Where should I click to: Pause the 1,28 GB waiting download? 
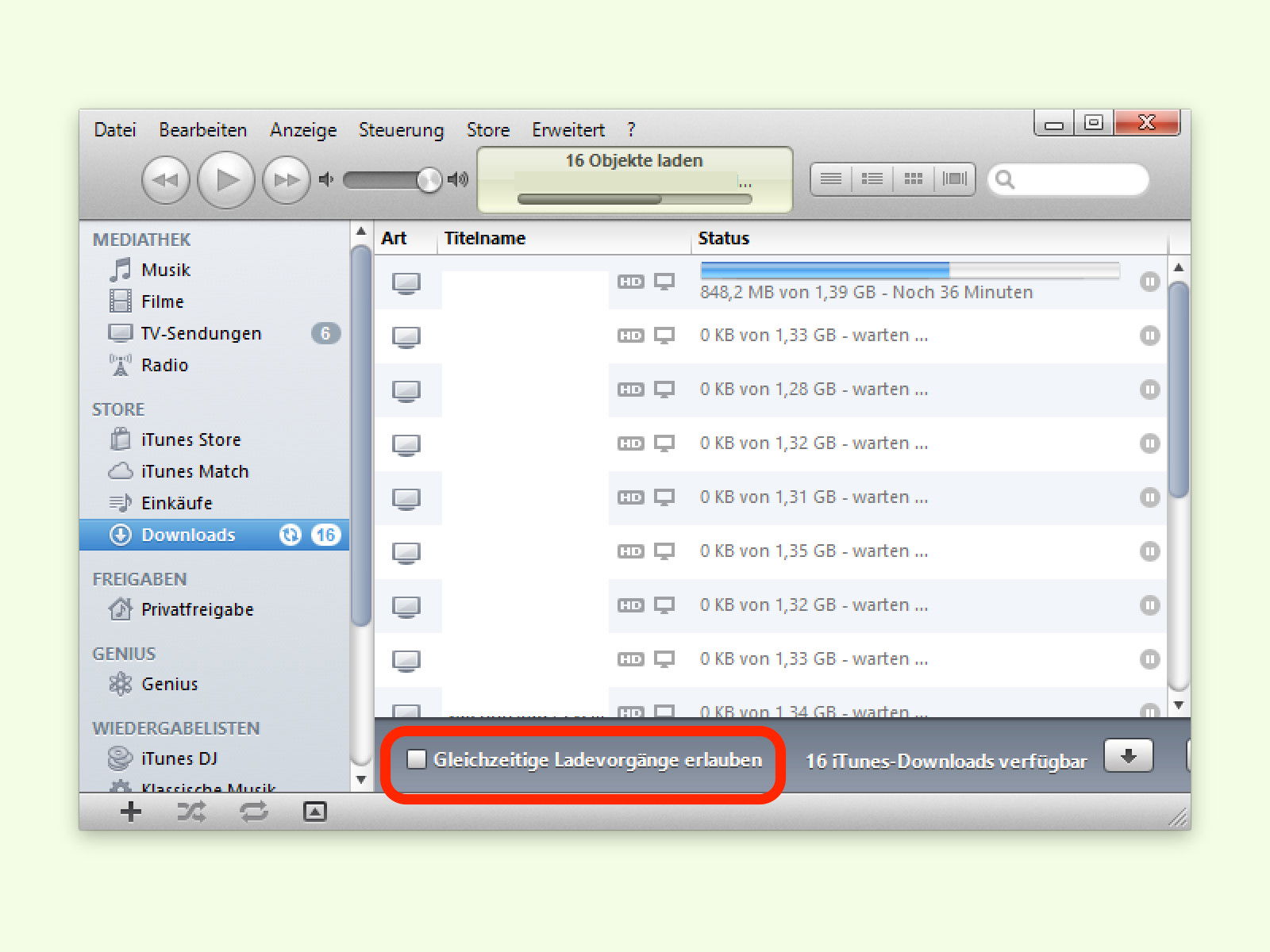(x=1149, y=390)
